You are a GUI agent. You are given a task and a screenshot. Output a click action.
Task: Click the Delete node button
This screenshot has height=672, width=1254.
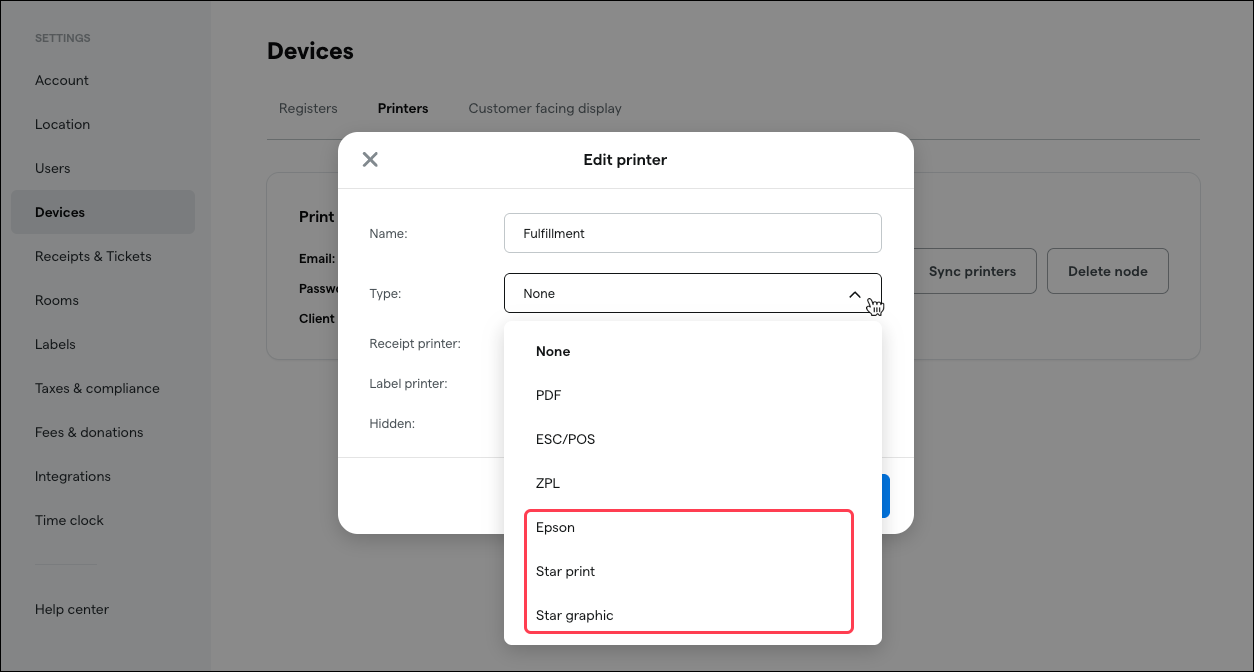[1108, 271]
